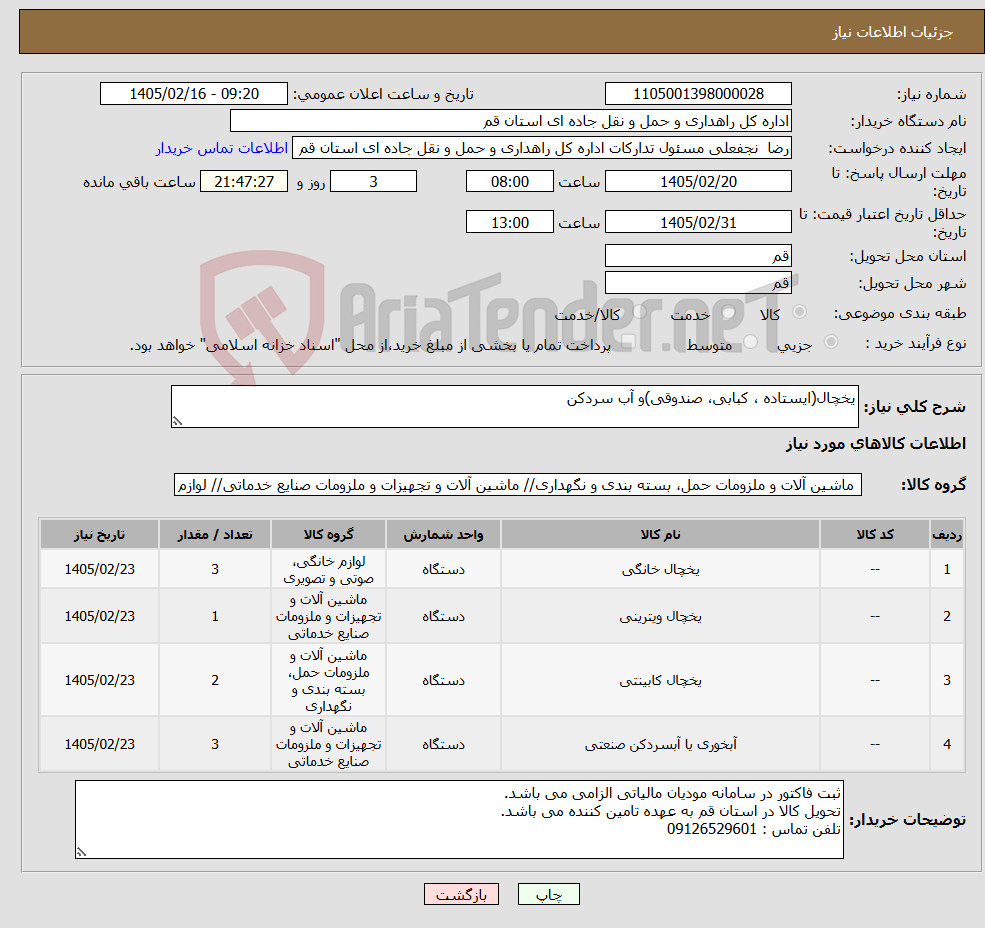Click date 1405/02/23 in یخچال خانگی row

[x=99, y=569]
